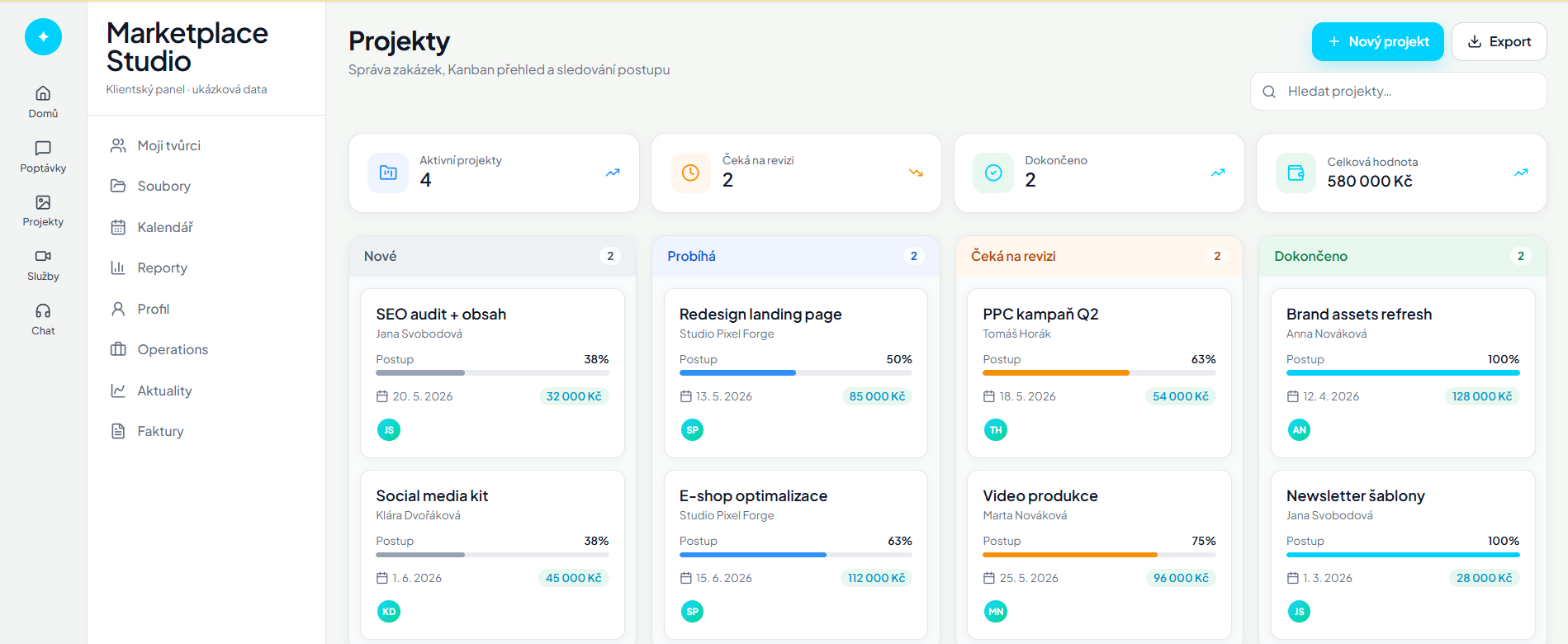
Task: Click the 580 000 Kč total value
Action: (x=1370, y=181)
